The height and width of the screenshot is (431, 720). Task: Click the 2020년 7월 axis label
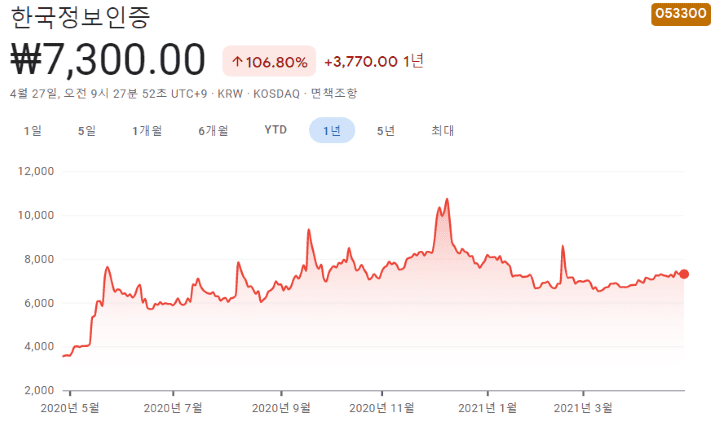pos(173,408)
